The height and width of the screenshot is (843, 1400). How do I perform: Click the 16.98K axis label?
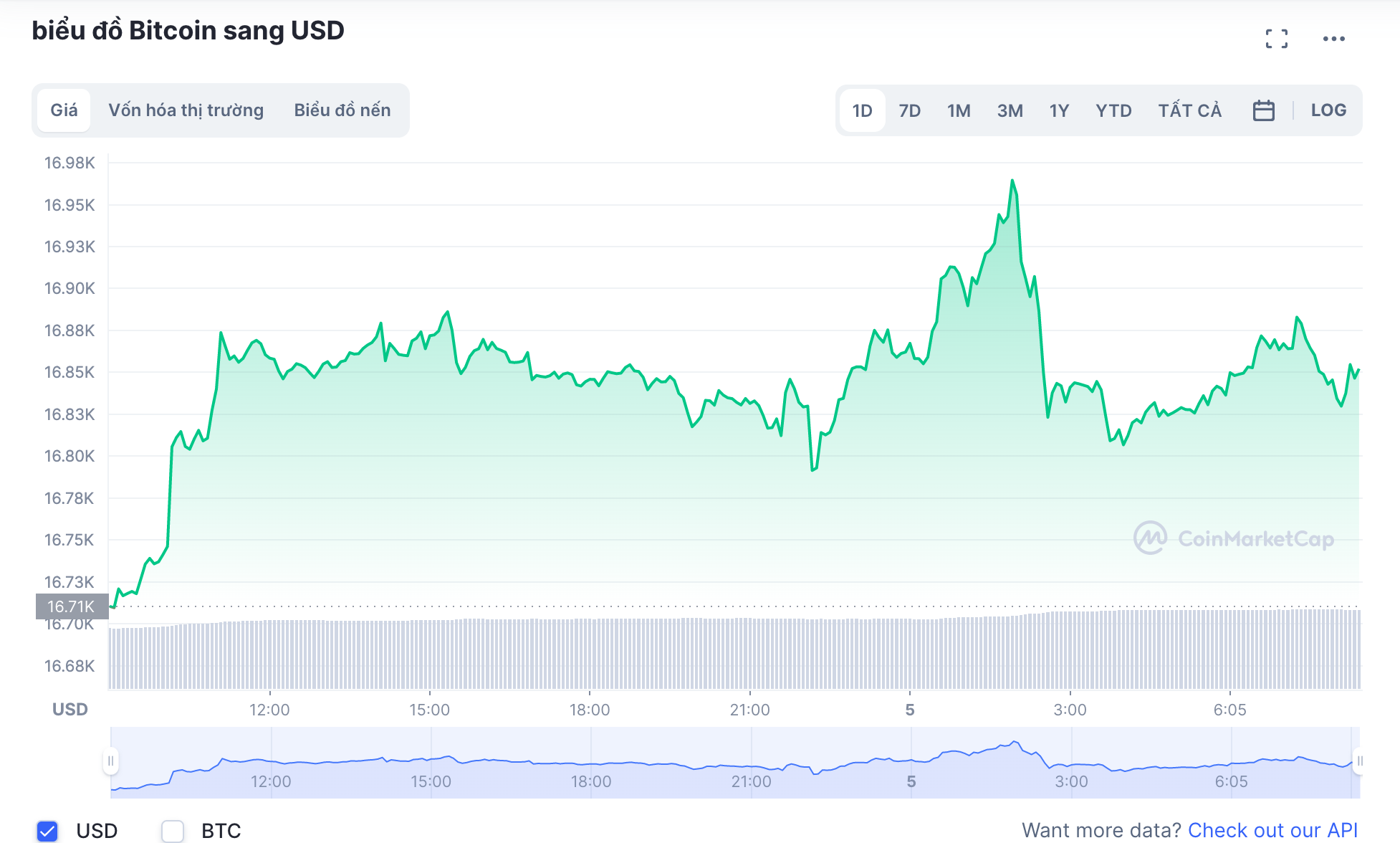click(x=69, y=163)
